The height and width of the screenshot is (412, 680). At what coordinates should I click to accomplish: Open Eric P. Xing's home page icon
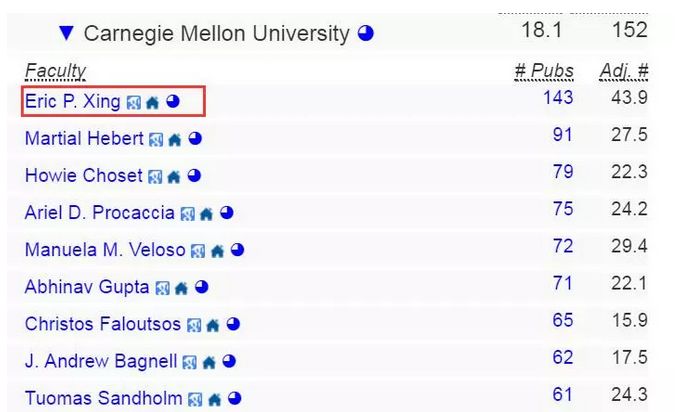tap(152, 102)
